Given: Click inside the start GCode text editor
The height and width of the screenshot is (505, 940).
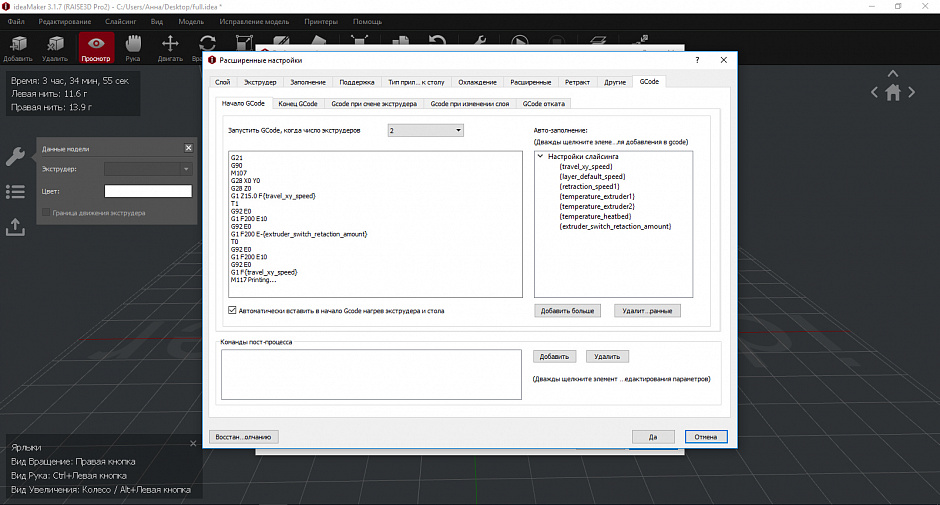Looking at the screenshot, I should [x=375, y=224].
